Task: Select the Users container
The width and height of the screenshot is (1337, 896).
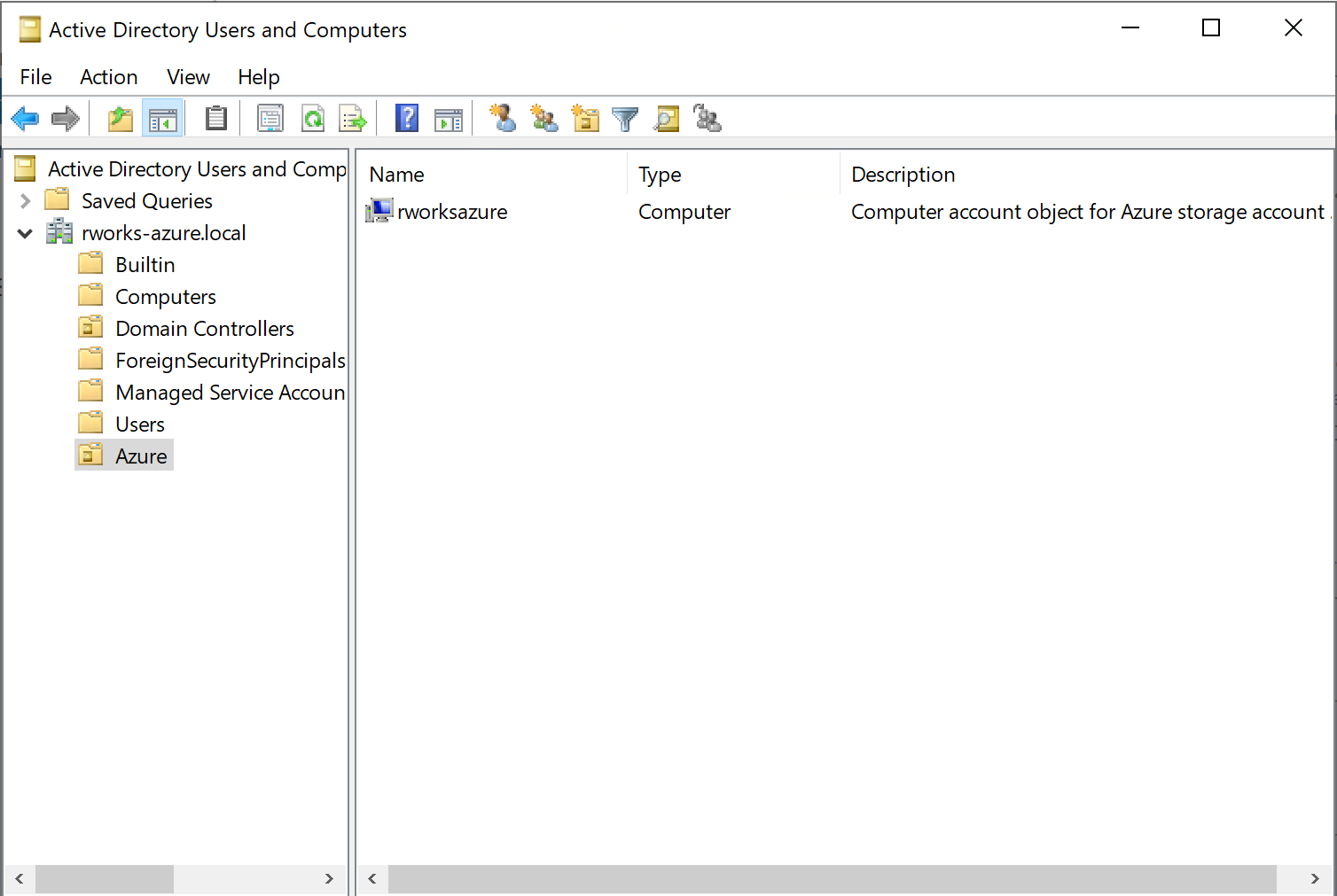Action: click(140, 425)
